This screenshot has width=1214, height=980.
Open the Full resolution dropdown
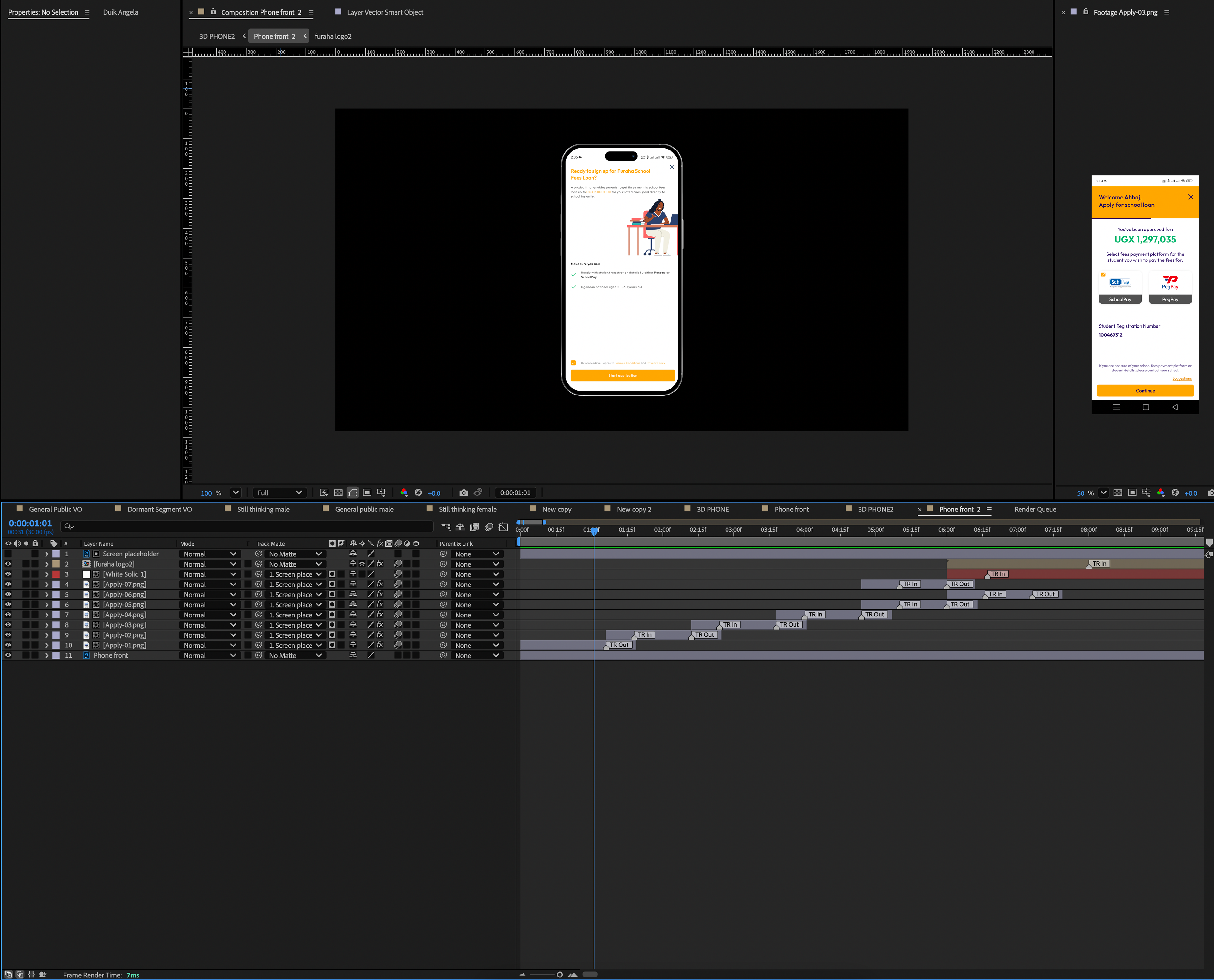279,493
